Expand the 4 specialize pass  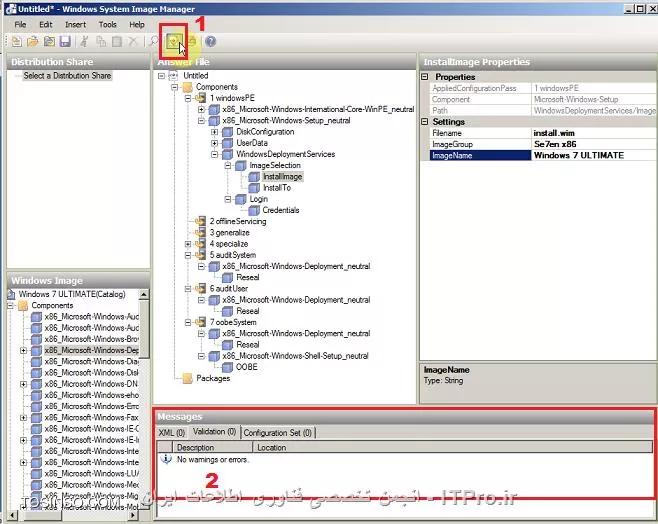click(x=188, y=244)
